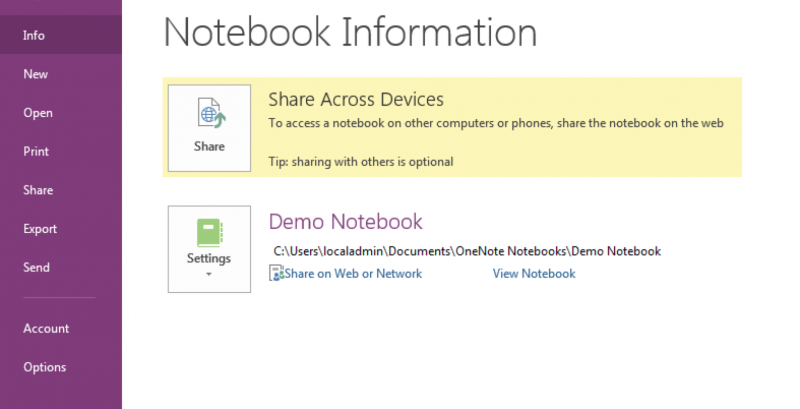Choose Print from the backstage menu
800x409 pixels.
coord(36,152)
